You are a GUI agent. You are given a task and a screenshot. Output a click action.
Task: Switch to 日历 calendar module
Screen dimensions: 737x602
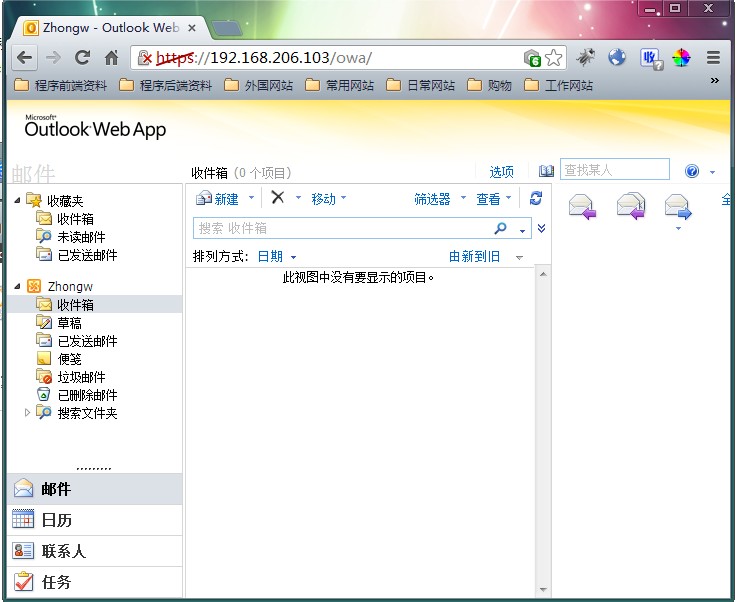tap(94, 520)
